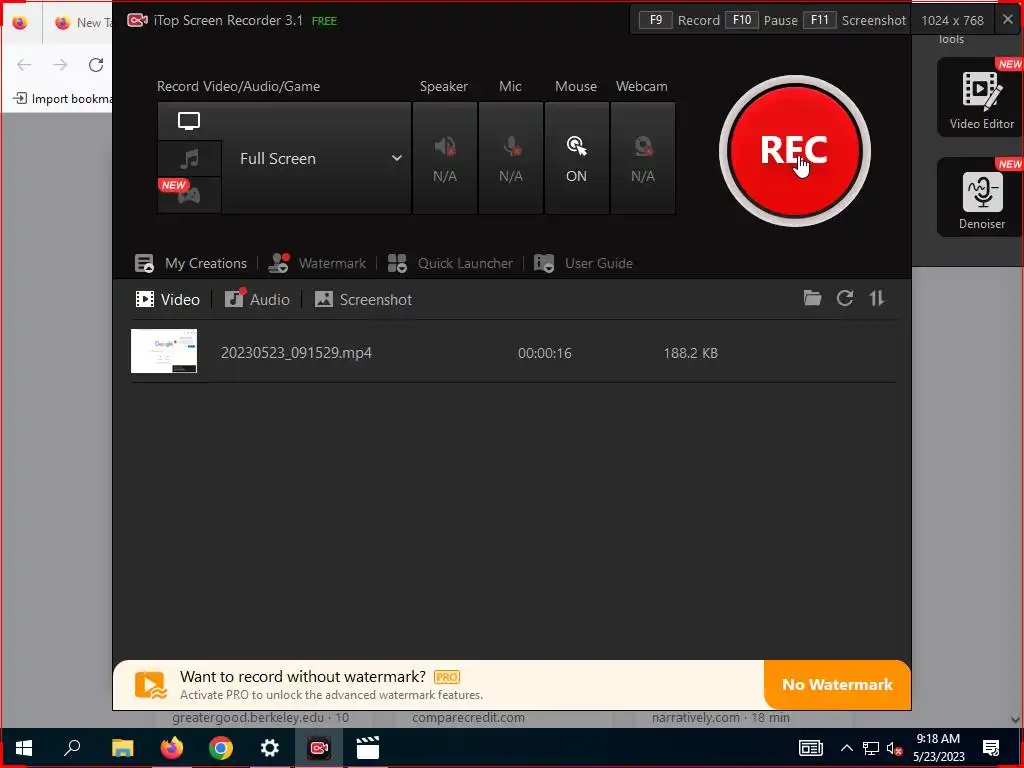The width and height of the screenshot is (1024, 768).
Task: Switch to the Video tab
Action: (x=167, y=300)
